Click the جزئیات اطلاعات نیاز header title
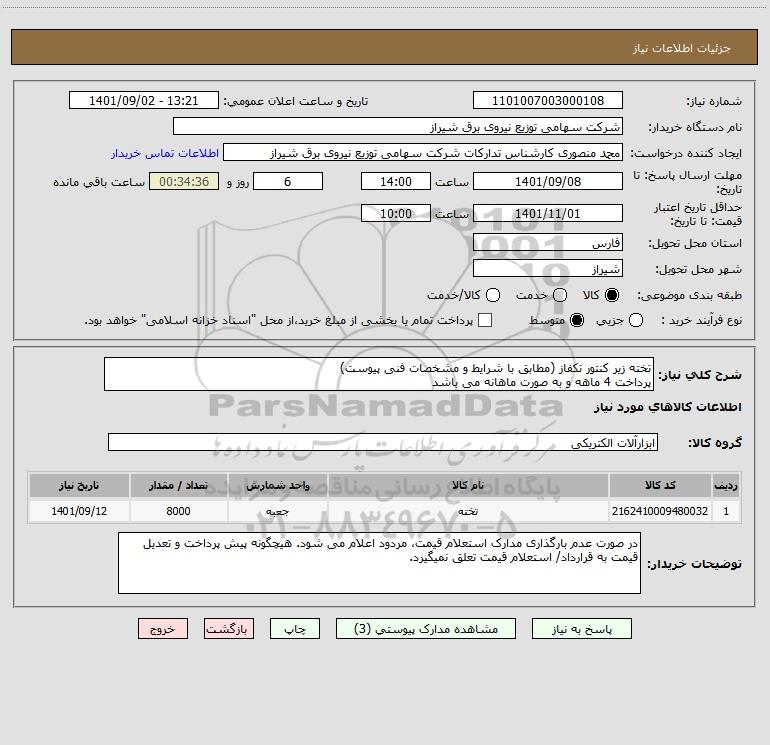Viewport: 770px width, 745px height. [x=682, y=48]
